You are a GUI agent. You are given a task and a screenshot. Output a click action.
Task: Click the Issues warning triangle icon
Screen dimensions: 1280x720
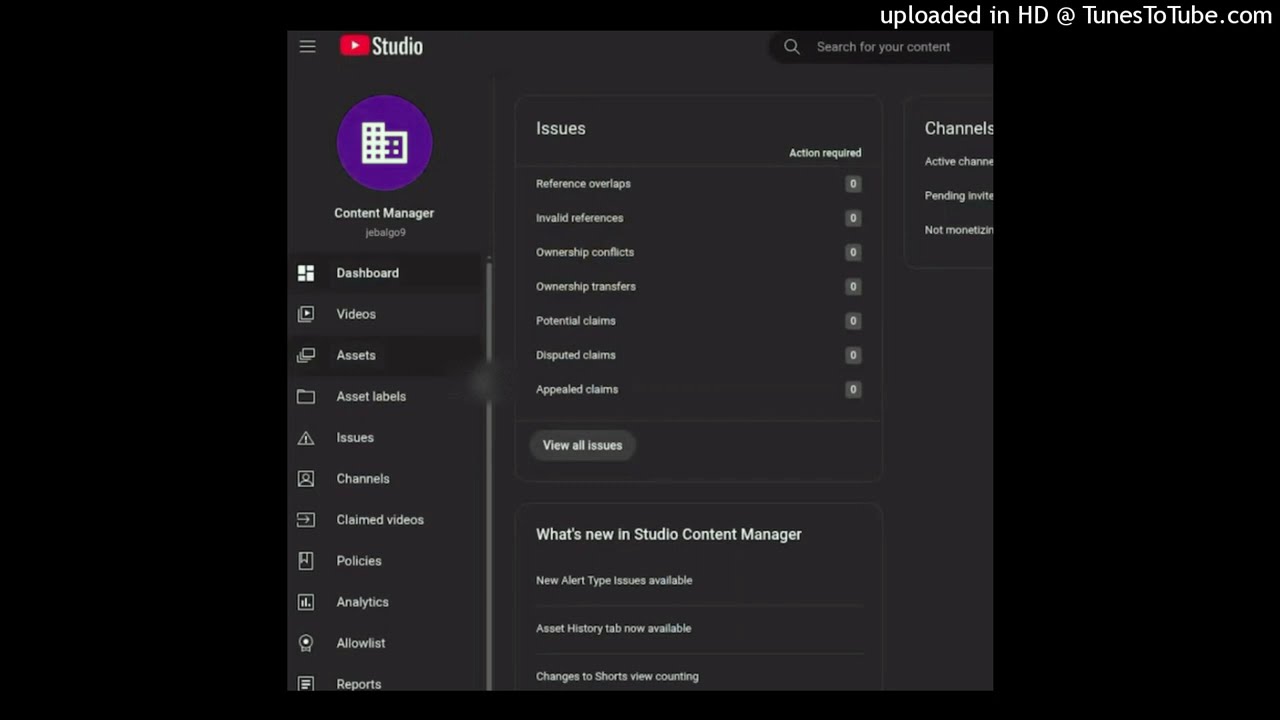306,438
